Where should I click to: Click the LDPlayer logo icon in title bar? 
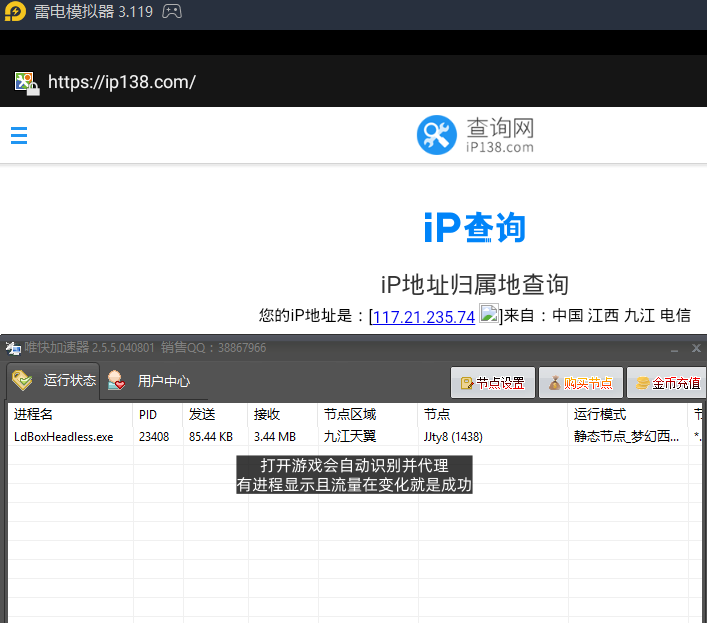click(x=15, y=11)
